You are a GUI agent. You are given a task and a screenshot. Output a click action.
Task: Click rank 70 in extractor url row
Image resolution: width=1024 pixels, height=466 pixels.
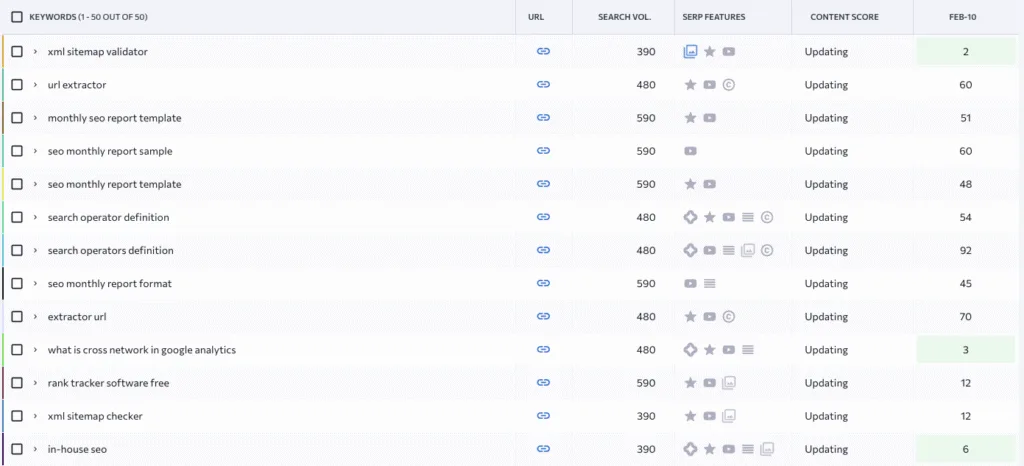pyautogui.click(x=966, y=317)
